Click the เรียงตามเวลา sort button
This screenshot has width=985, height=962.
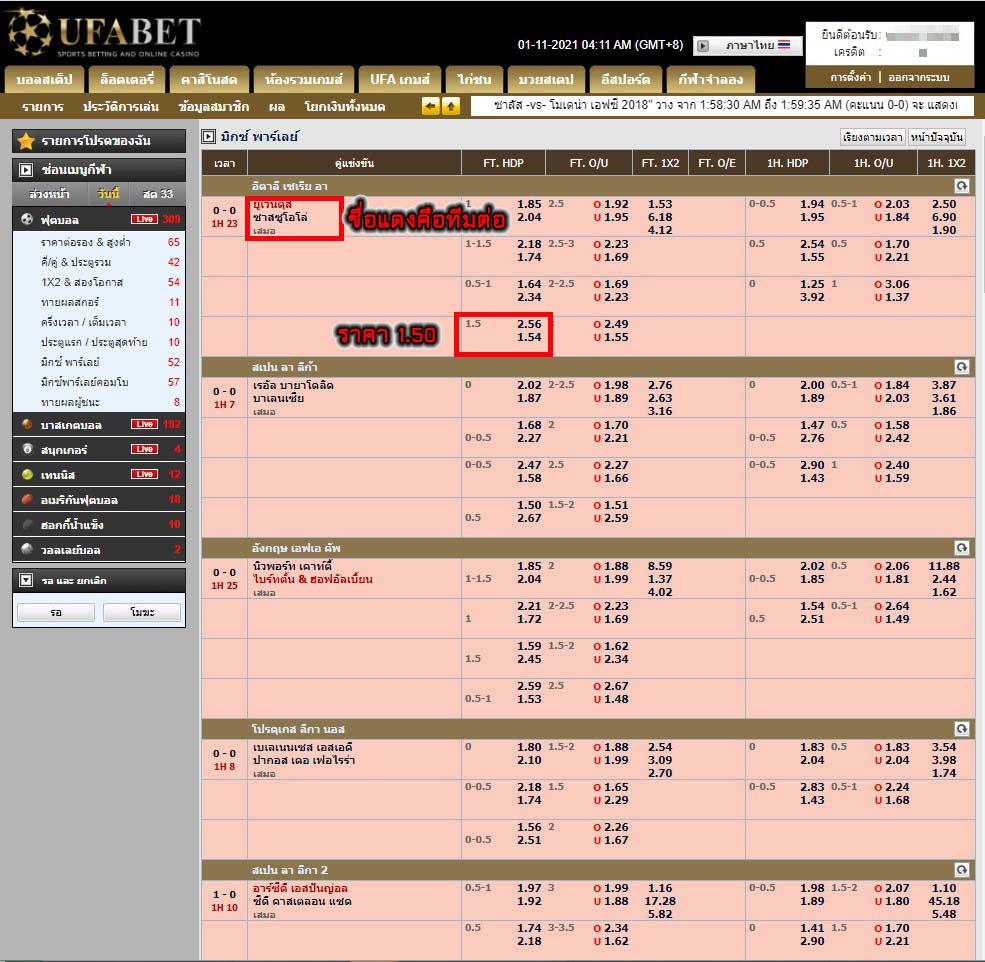pyautogui.click(x=873, y=137)
